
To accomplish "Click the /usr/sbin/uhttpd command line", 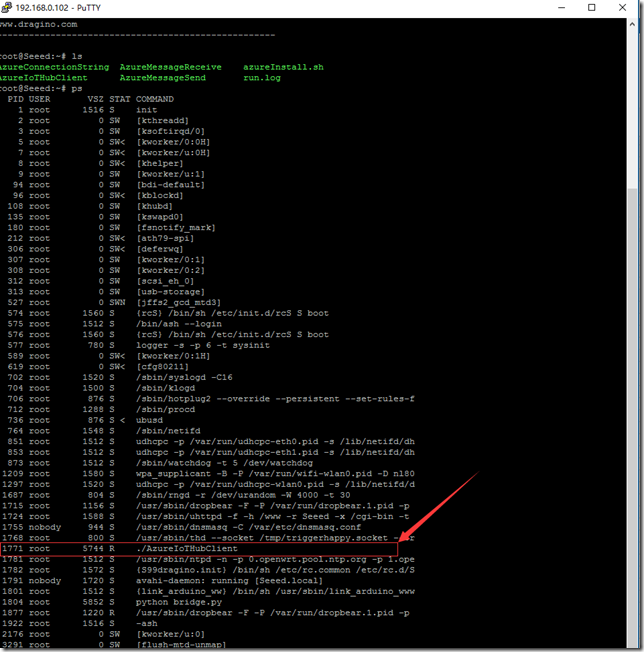I will (273, 516).
